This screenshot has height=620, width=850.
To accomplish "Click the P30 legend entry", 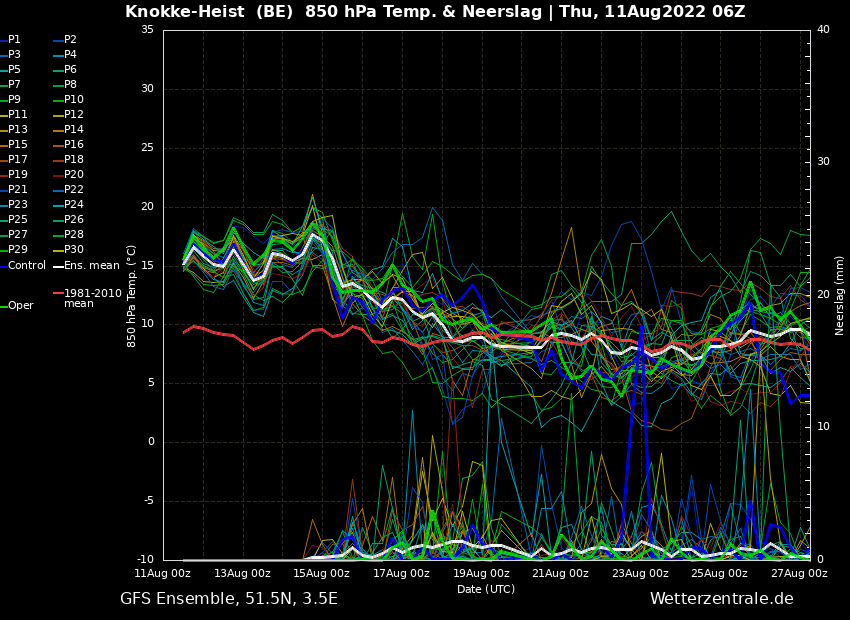I will [x=73, y=250].
